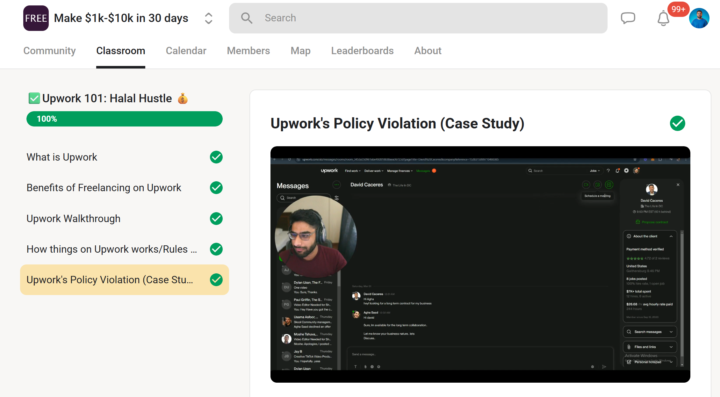This screenshot has width=720, height=397.
Task: Click the settings gear icon in video
Action: point(626,170)
